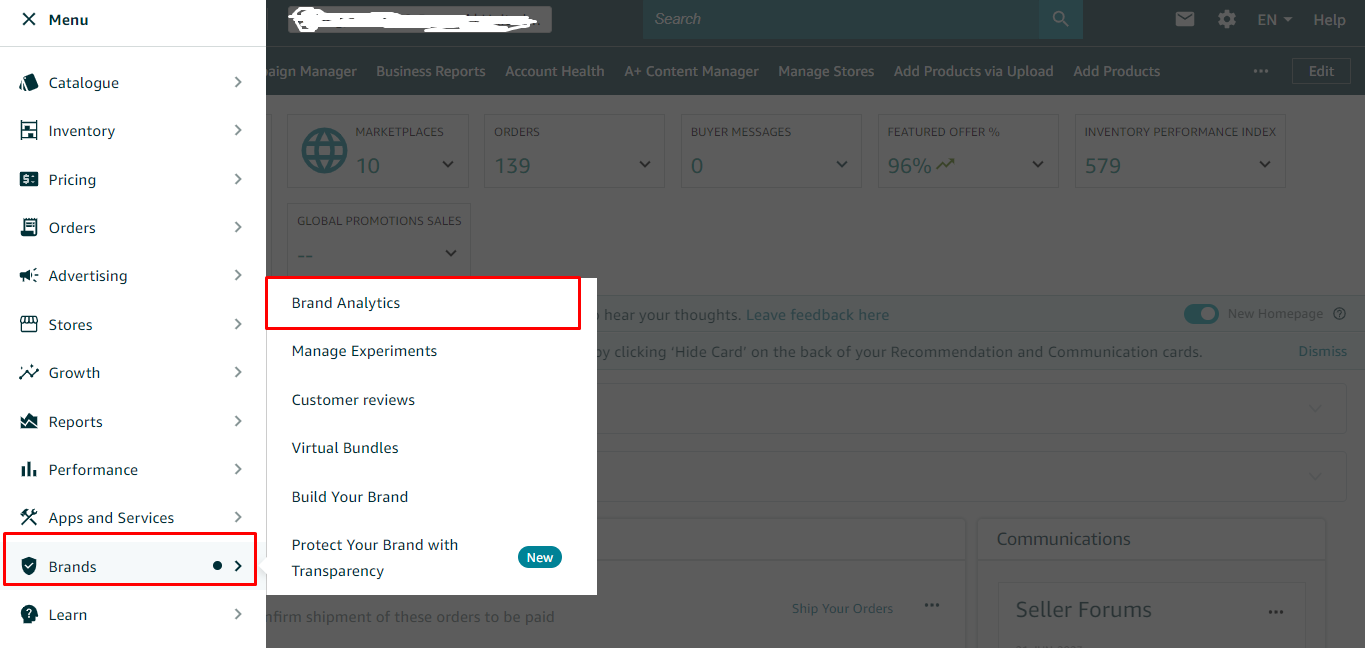Expand the Marketplaces card dropdown
This screenshot has height=648, width=1365.
[x=448, y=165]
